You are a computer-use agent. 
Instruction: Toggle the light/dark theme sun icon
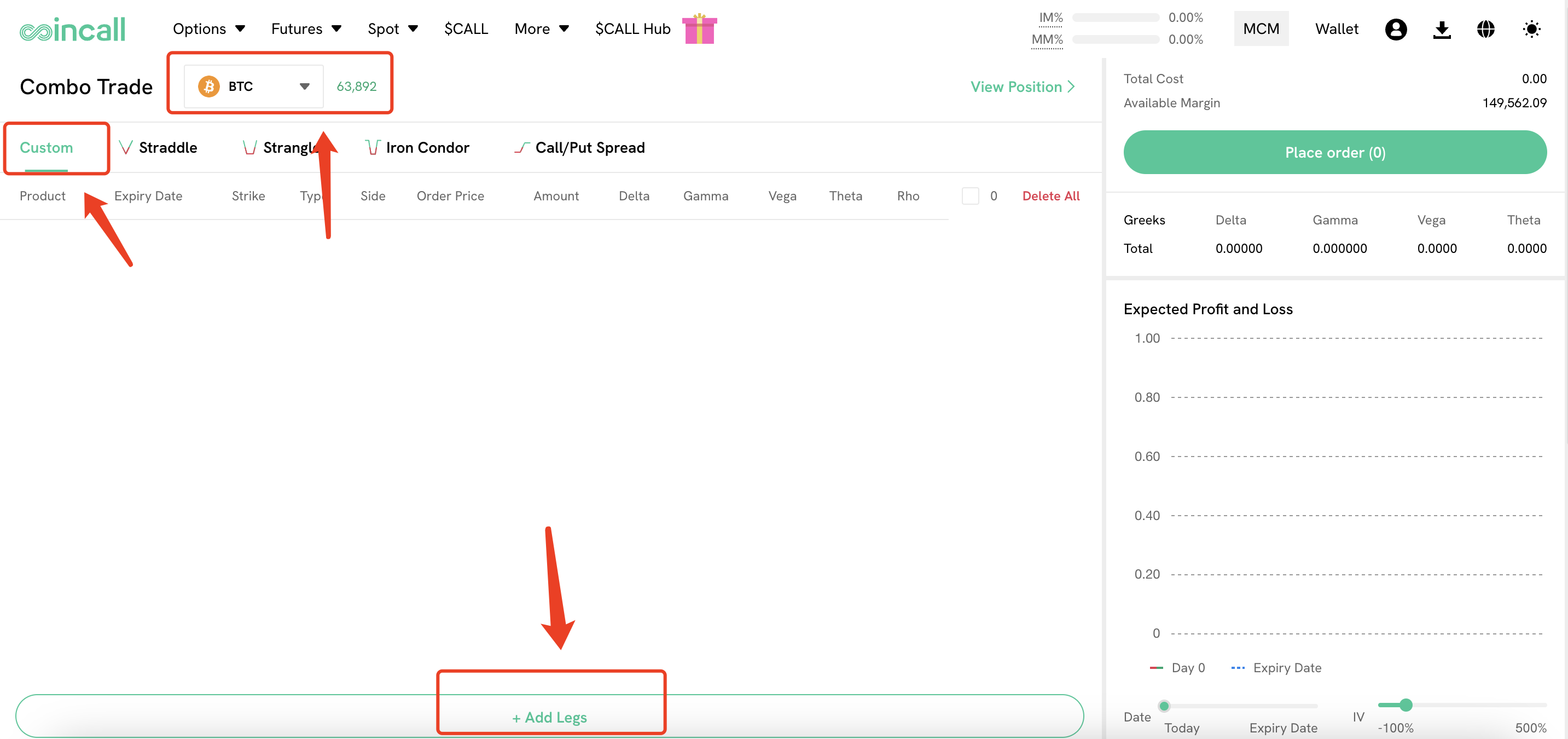tap(1531, 29)
